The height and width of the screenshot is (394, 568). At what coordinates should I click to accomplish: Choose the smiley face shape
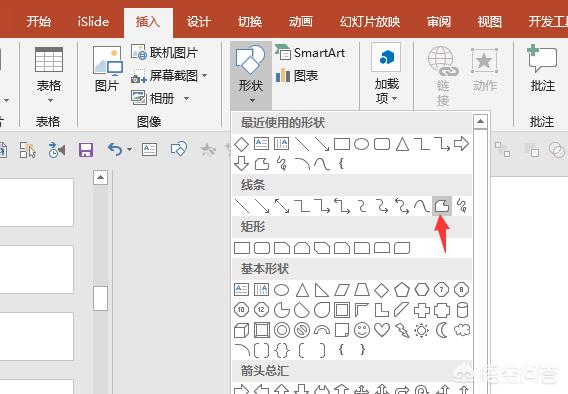[362, 330]
